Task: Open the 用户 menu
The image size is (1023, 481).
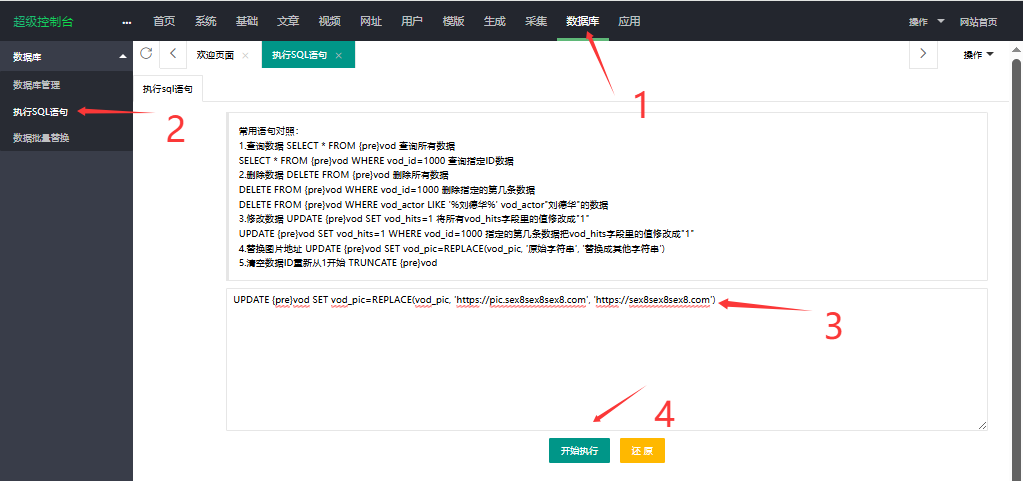Action: coord(412,21)
